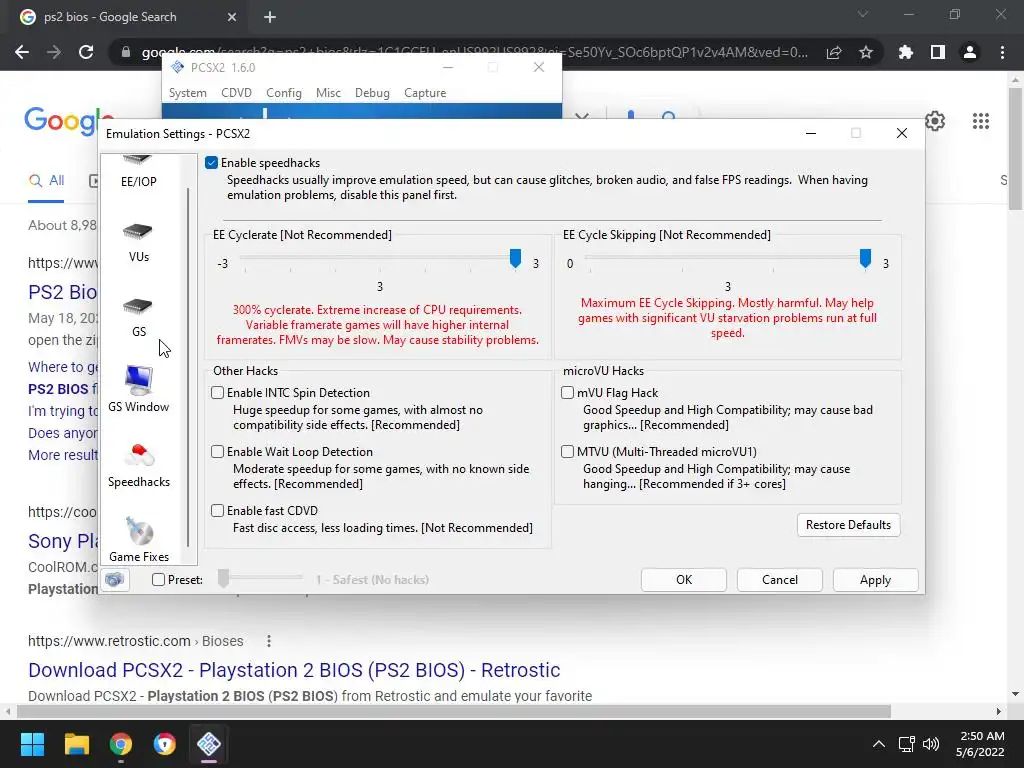Enable Wait Loop Detection
This screenshot has height=768, width=1024.
pyautogui.click(x=217, y=451)
